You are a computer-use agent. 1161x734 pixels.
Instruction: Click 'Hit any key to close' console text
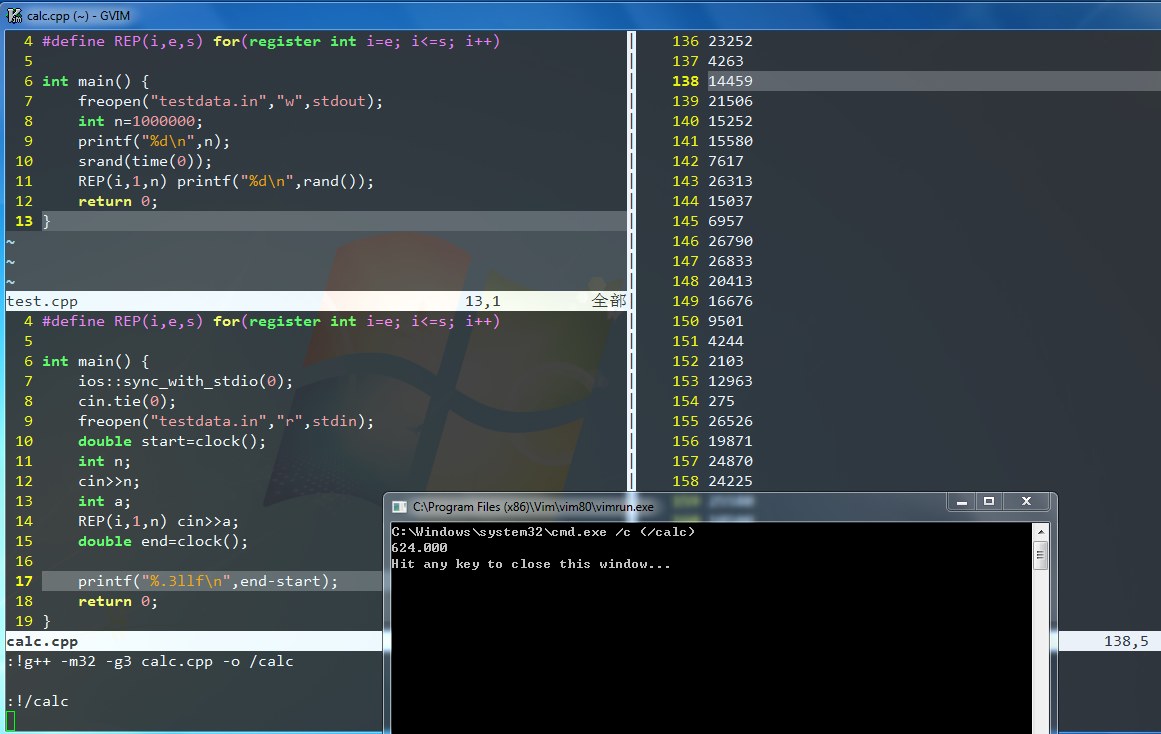tap(531, 564)
